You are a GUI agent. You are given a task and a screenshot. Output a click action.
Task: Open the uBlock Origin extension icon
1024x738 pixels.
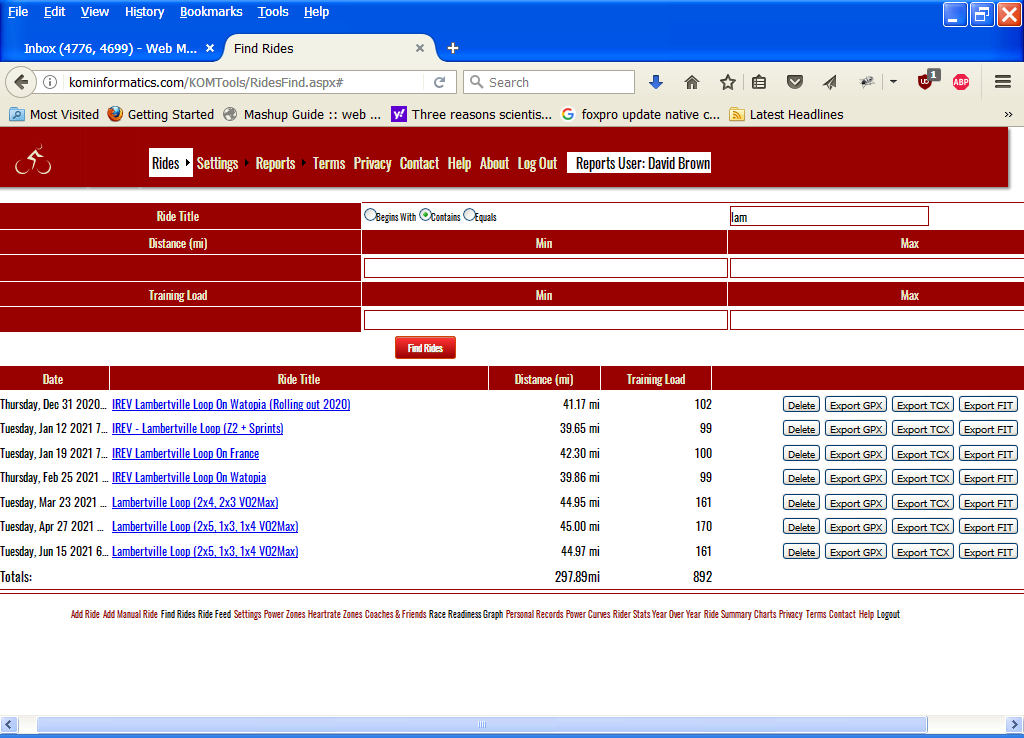pos(926,82)
